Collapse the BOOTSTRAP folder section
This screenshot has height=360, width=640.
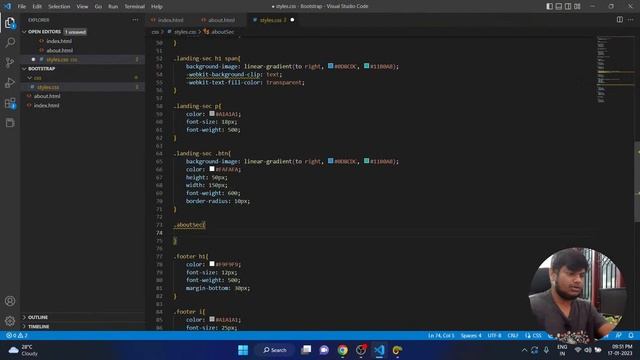(41, 69)
